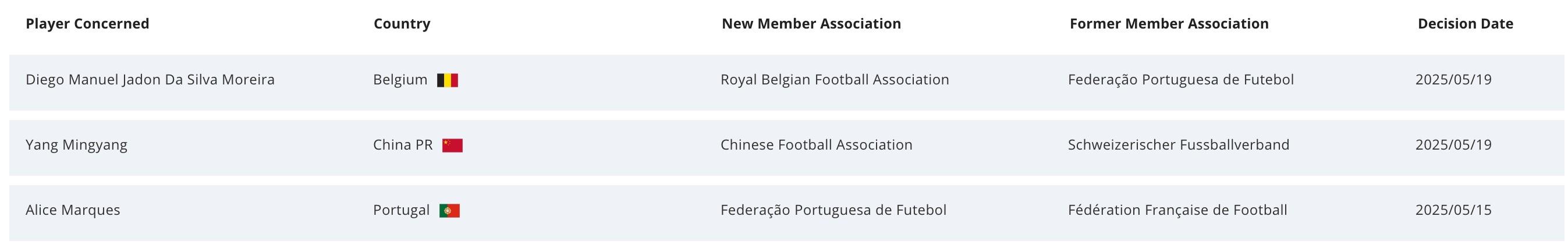Select player Diego Manuel Jadon Da Silva Moreira
Image resolution: width=1568 pixels, height=248 pixels.
[x=150, y=80]
